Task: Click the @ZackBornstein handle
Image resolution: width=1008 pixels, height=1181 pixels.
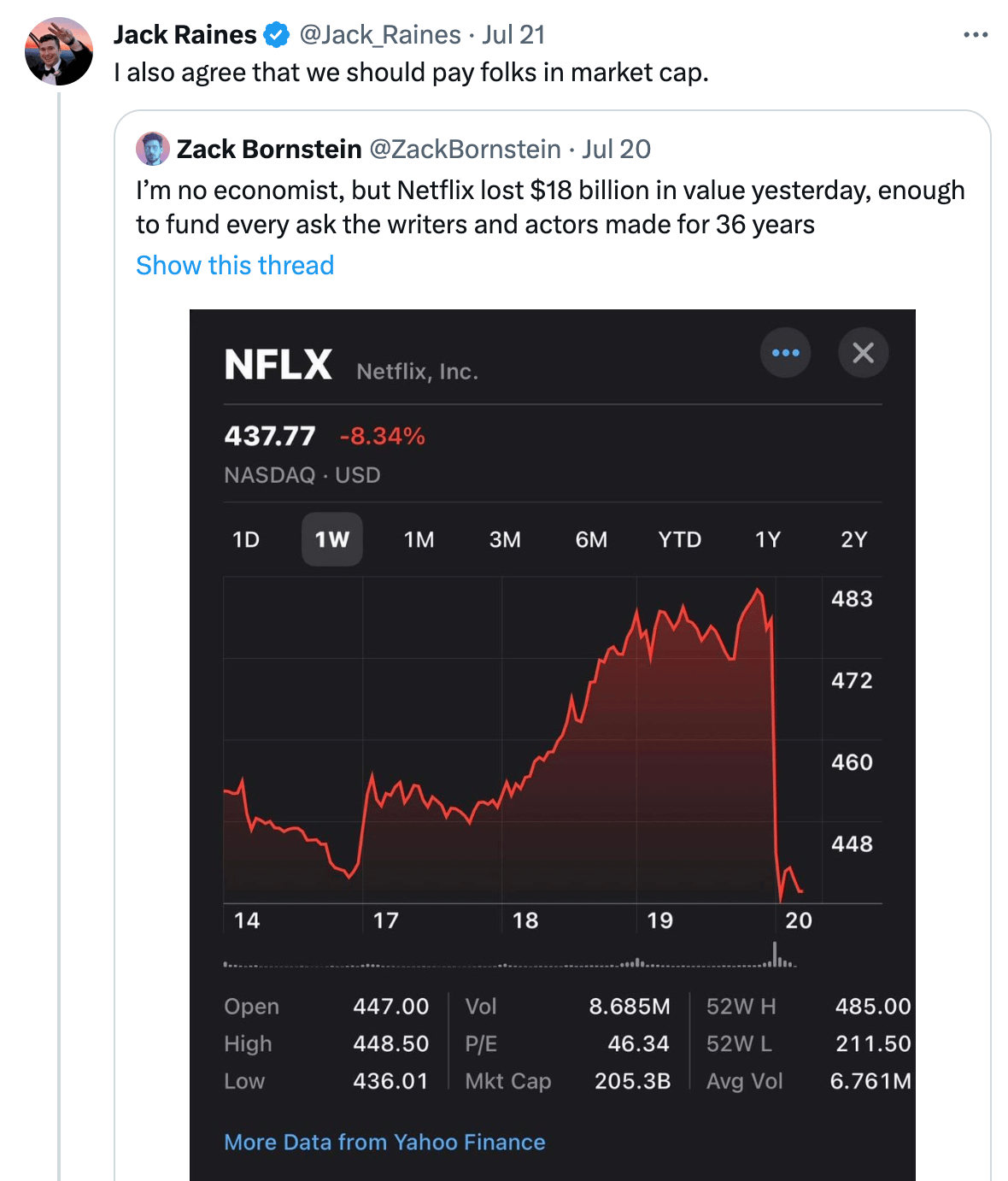Action: (x=465, y=150)
